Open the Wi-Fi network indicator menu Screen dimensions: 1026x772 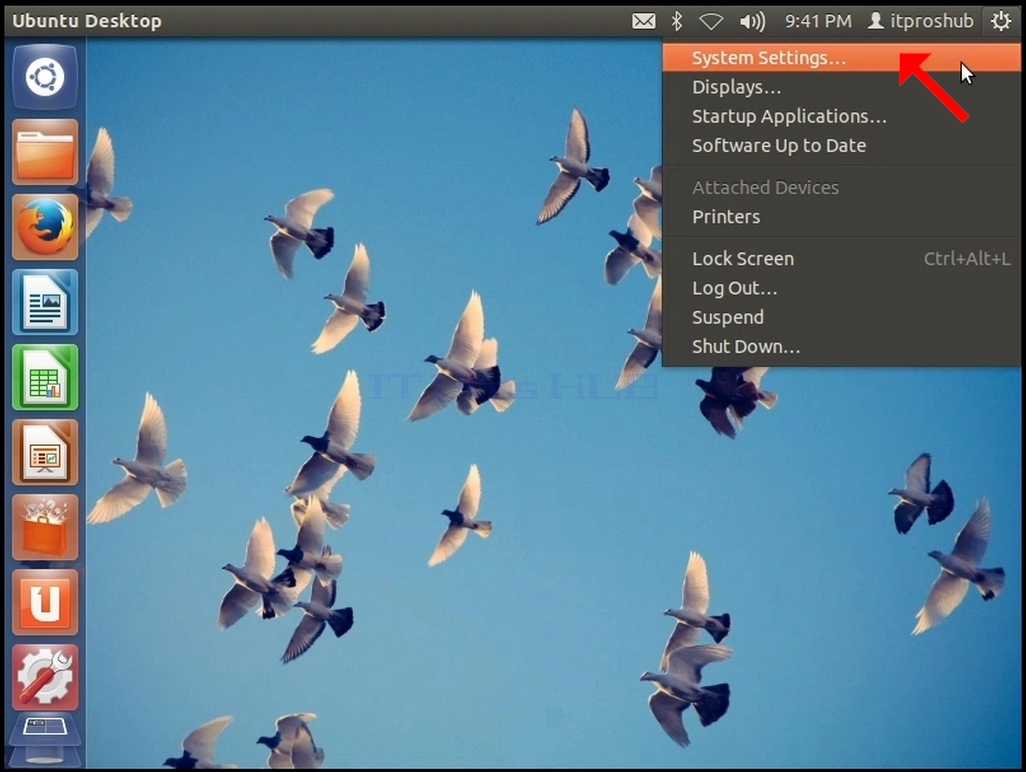click(711, 22)
